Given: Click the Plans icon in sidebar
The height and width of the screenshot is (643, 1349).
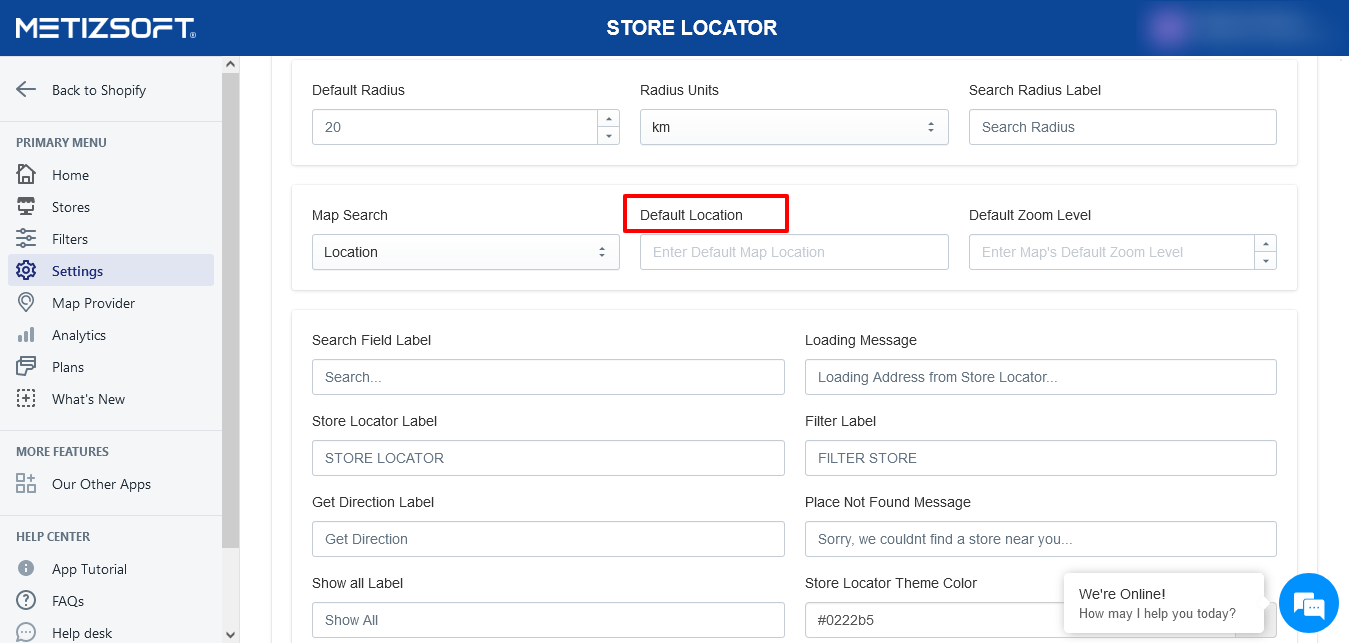Looking at the screenshot, I should point(26,367).
